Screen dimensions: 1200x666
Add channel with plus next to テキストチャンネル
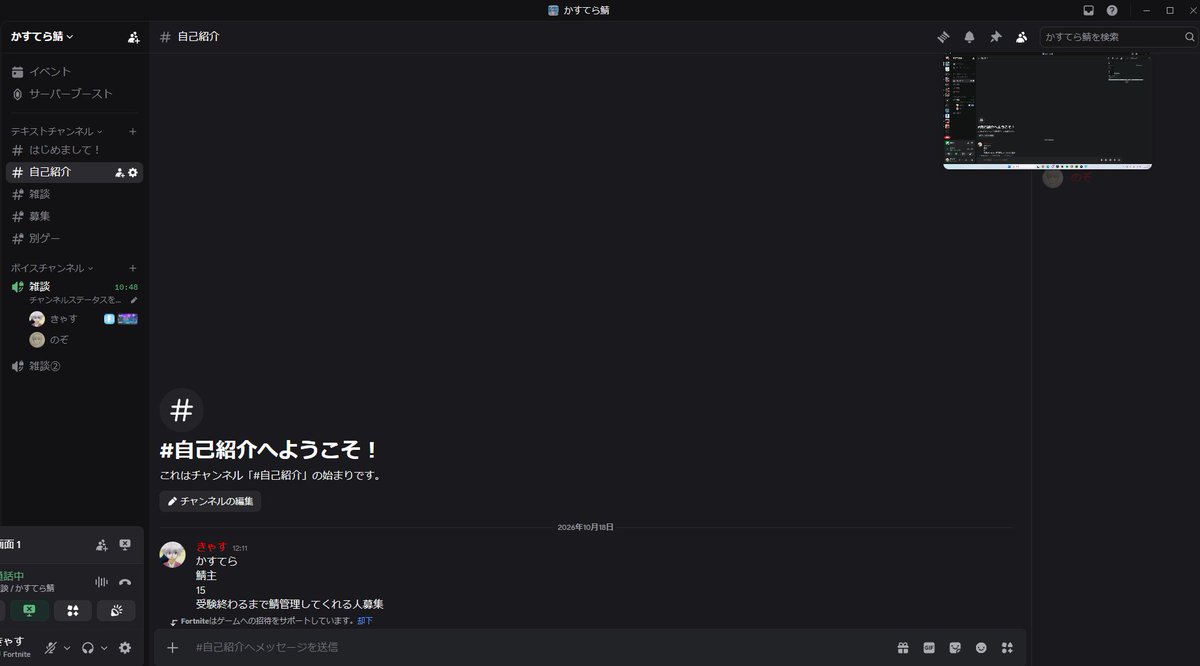[133, 131]
